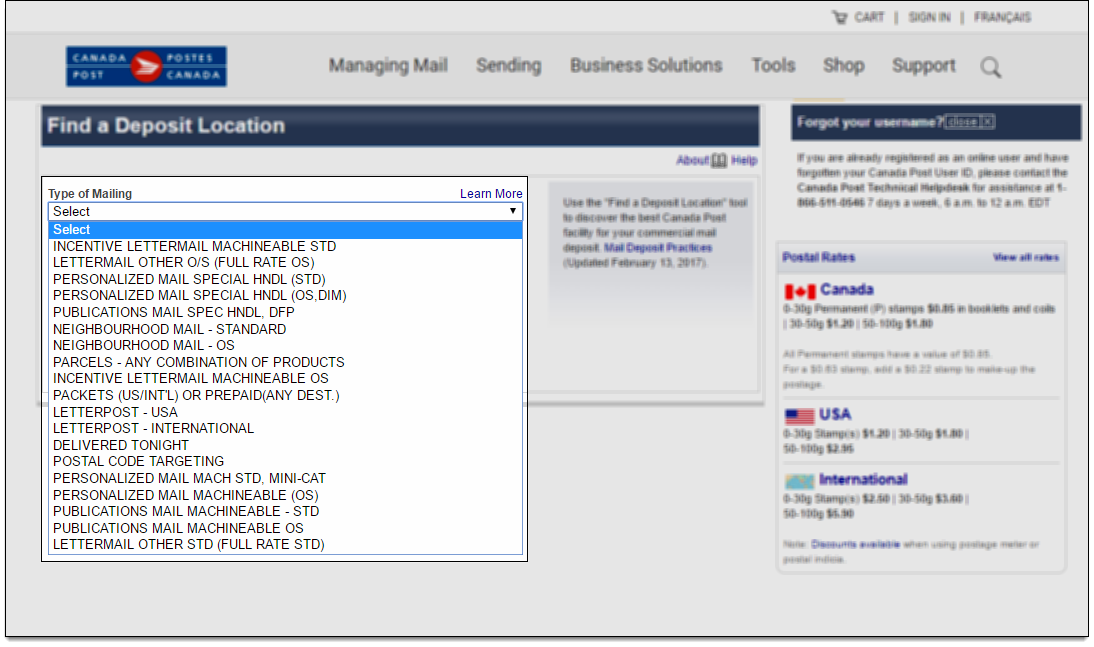Open the Shop menu
This screenshot has width=1094, height=647.
tap(844, 66)
